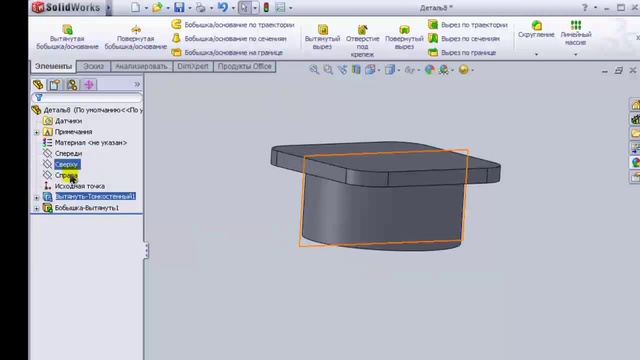Open dropdown arrow next to Open icon
Viewport: 640px width, 360px height.
(168, 8)
